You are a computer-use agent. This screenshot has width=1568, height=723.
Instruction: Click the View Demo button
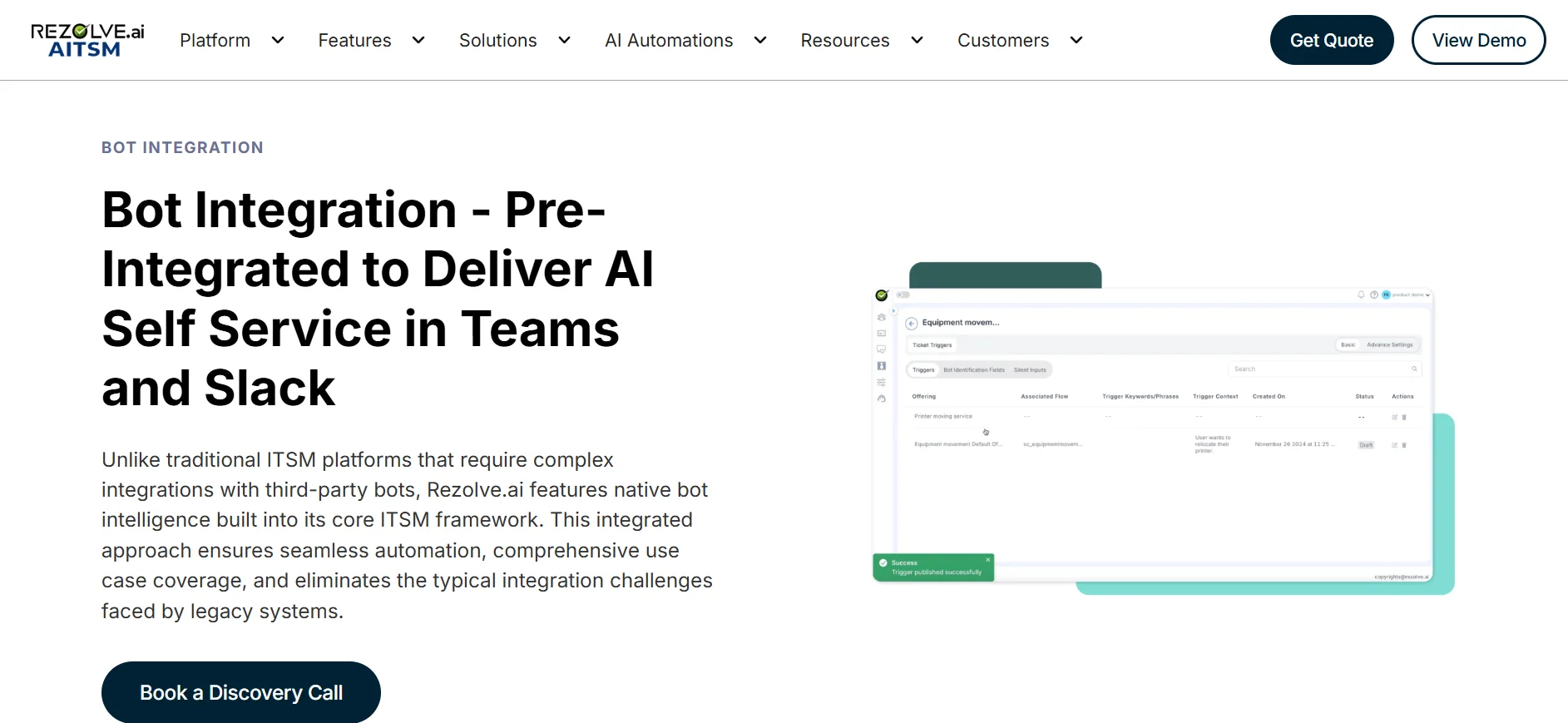(1479, 40)
